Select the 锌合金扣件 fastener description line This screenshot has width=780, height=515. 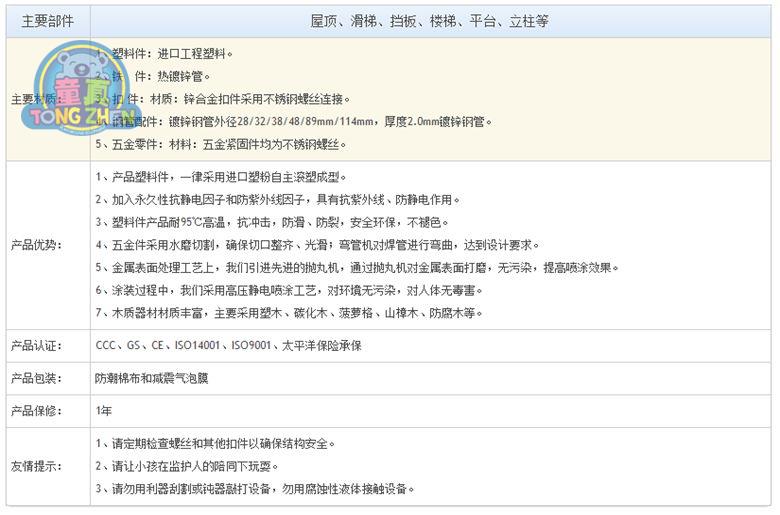225,99
